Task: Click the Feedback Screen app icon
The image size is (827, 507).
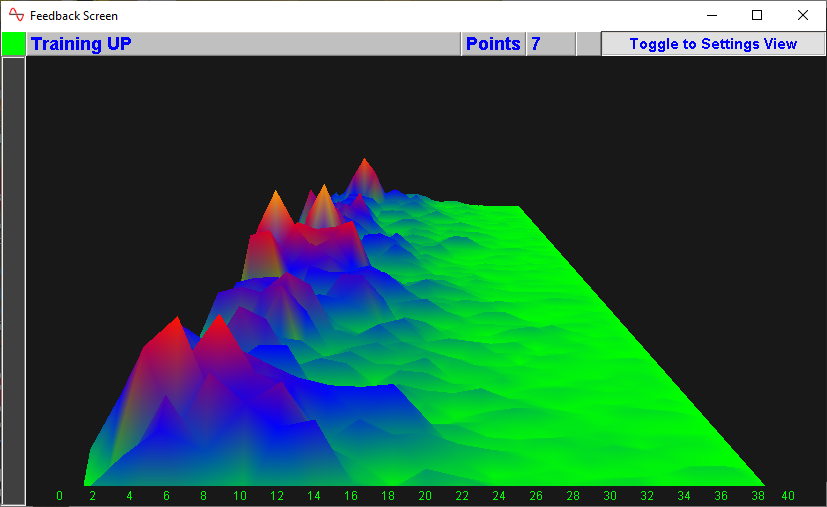Action: click(16, 15)
